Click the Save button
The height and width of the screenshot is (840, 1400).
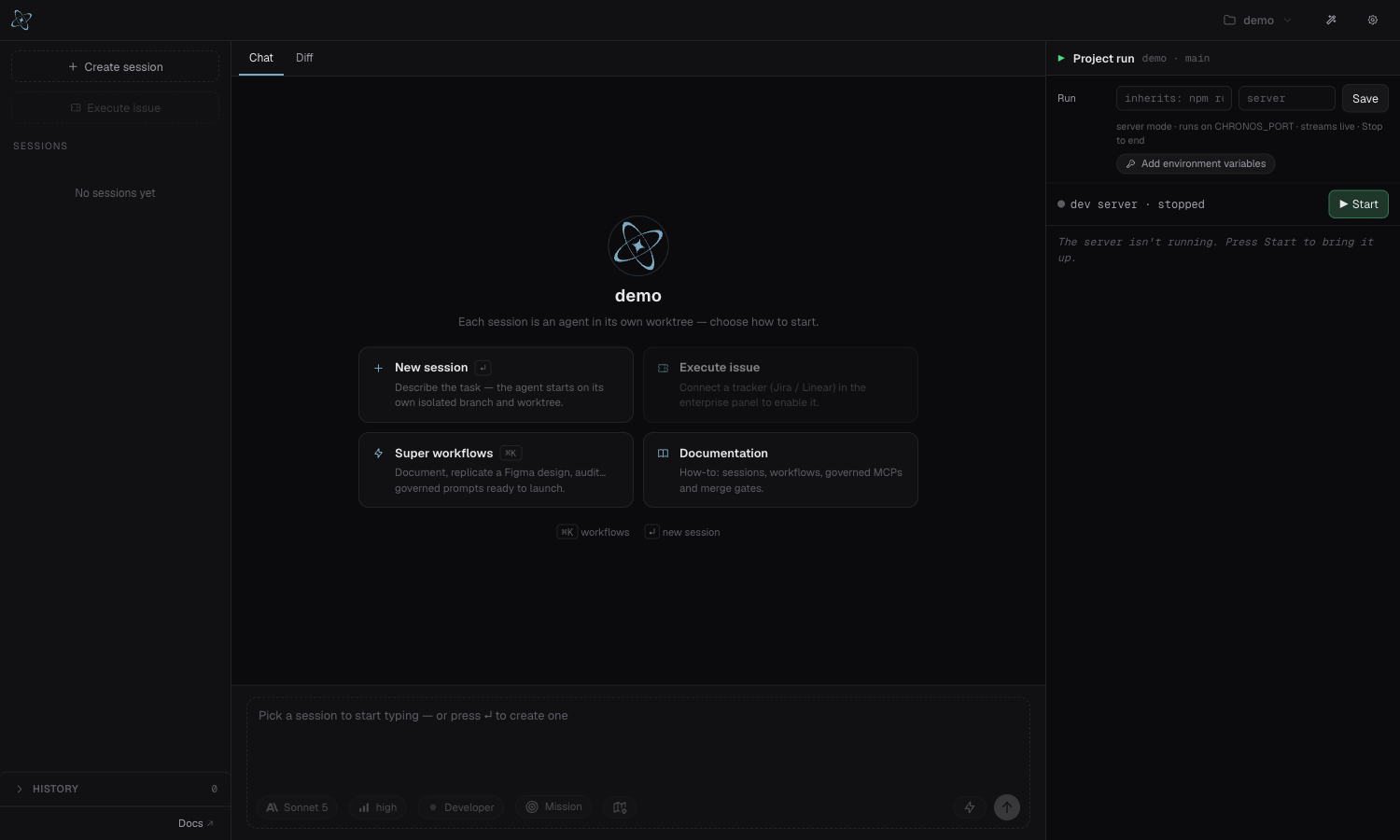point(1365,98)
